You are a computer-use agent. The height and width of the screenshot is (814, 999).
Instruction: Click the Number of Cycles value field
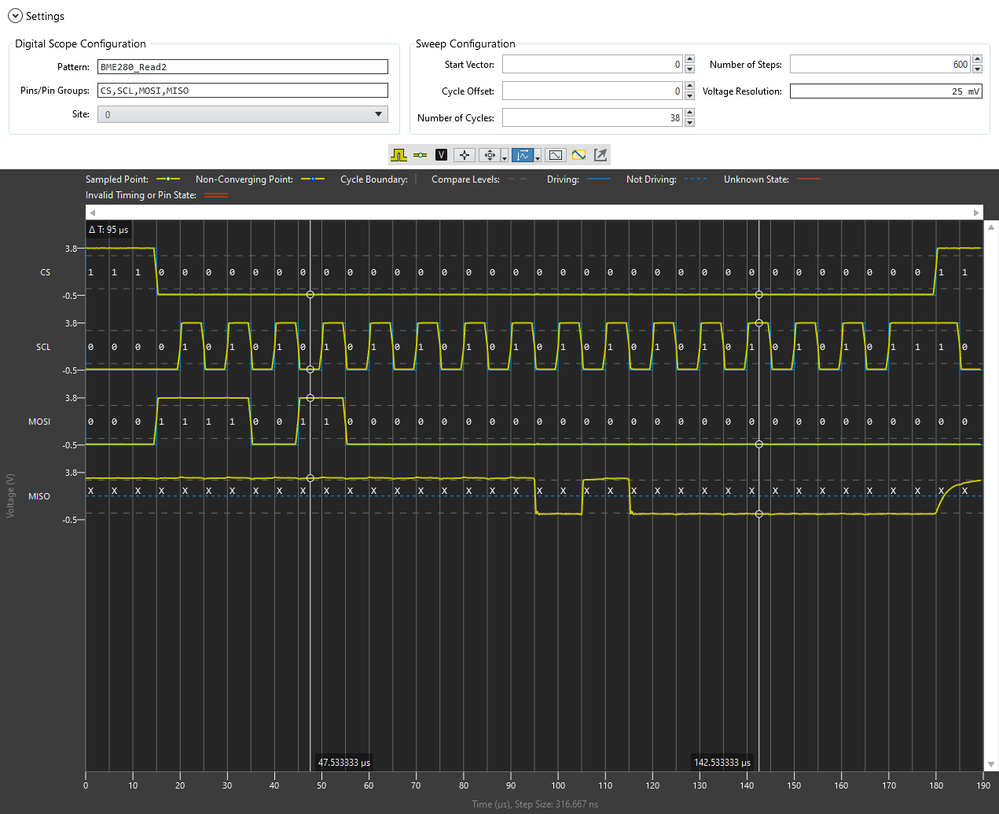[x=592, y=118]
